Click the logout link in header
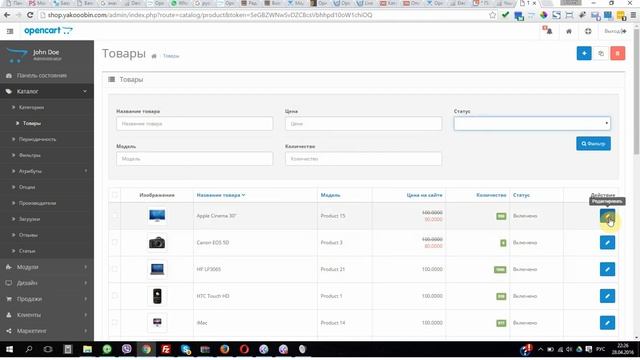This screenshot has width=640, height=360. (615, 31)
